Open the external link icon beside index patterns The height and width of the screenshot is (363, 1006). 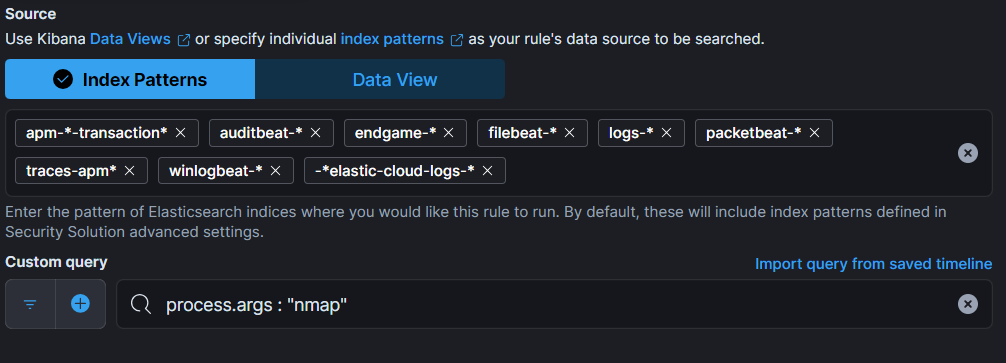pos(456,40)
